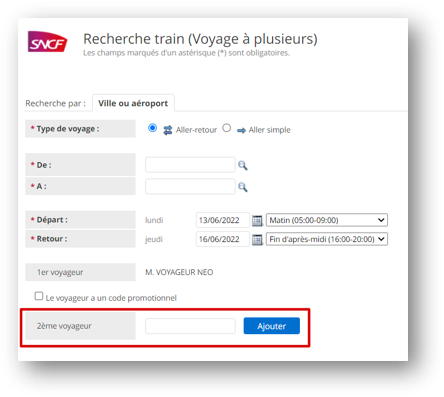Open the calendar picker for Retour date
This screenshot has height=397, width=444.
pyautogui.click(x=257, y=239)
